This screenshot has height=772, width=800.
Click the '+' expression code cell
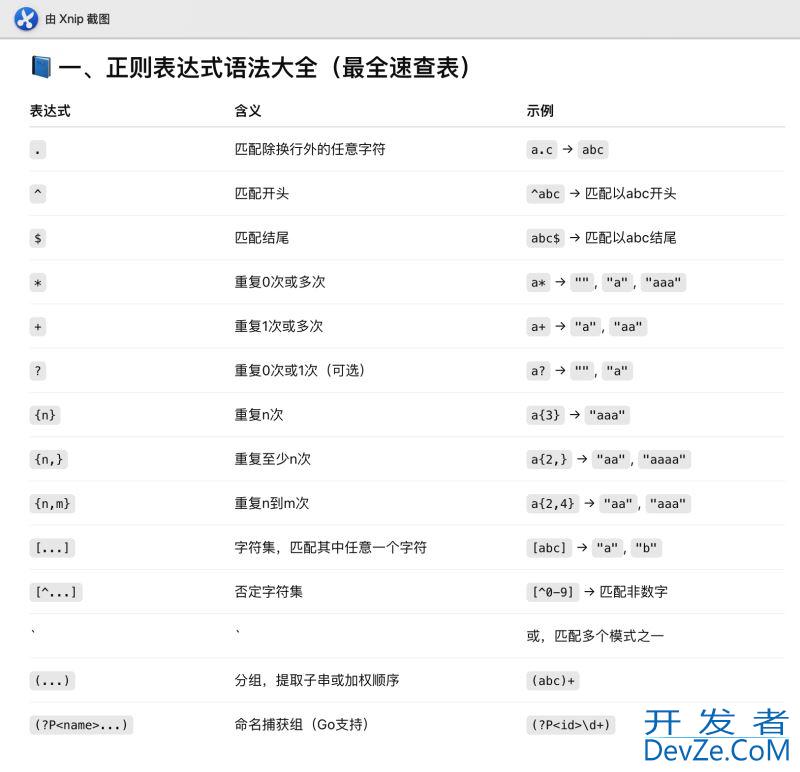tap(38, 327)
